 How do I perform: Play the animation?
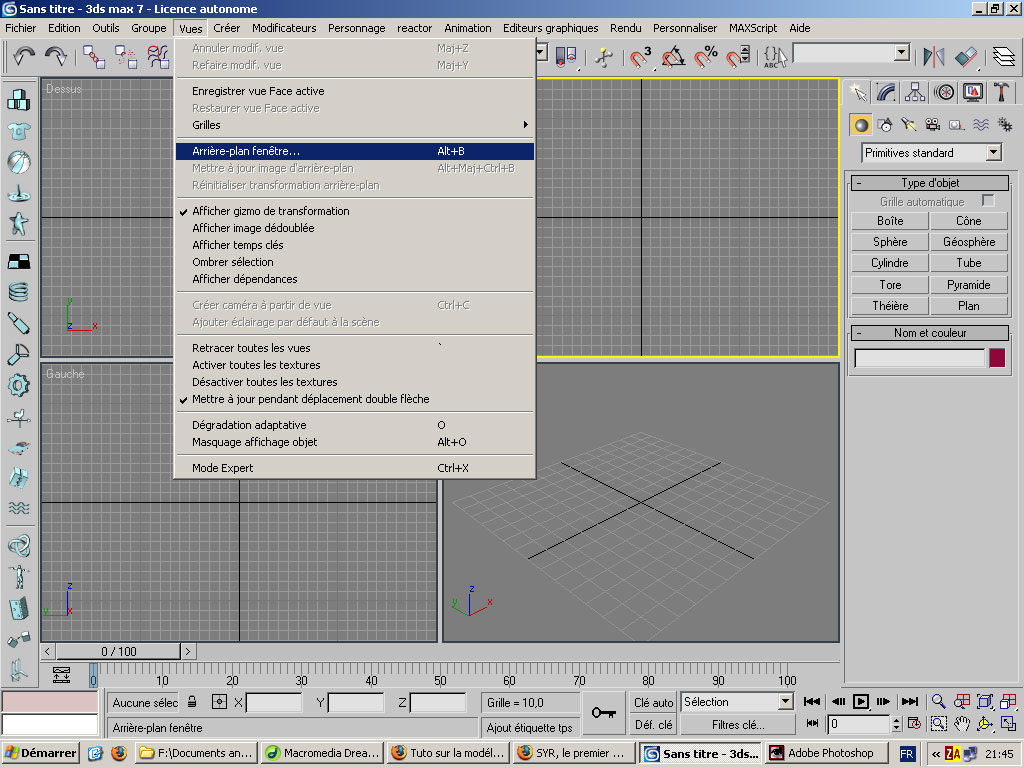coord(861,701)
